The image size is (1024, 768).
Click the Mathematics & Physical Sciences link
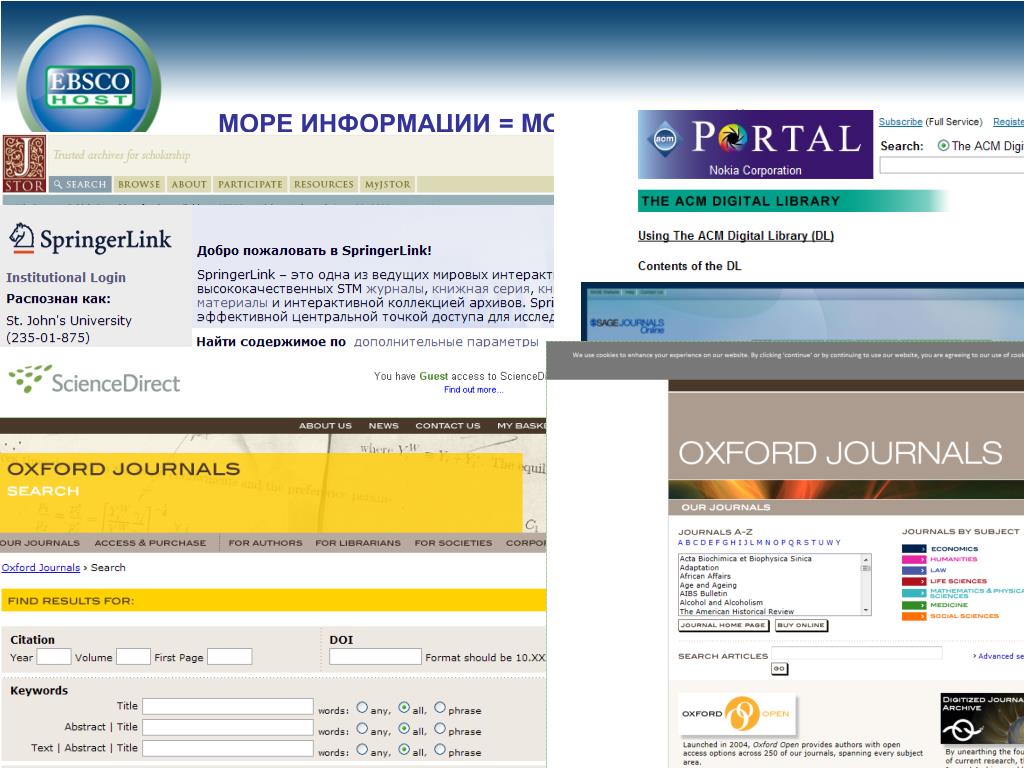pyautogui.click(x=976, y=593)
